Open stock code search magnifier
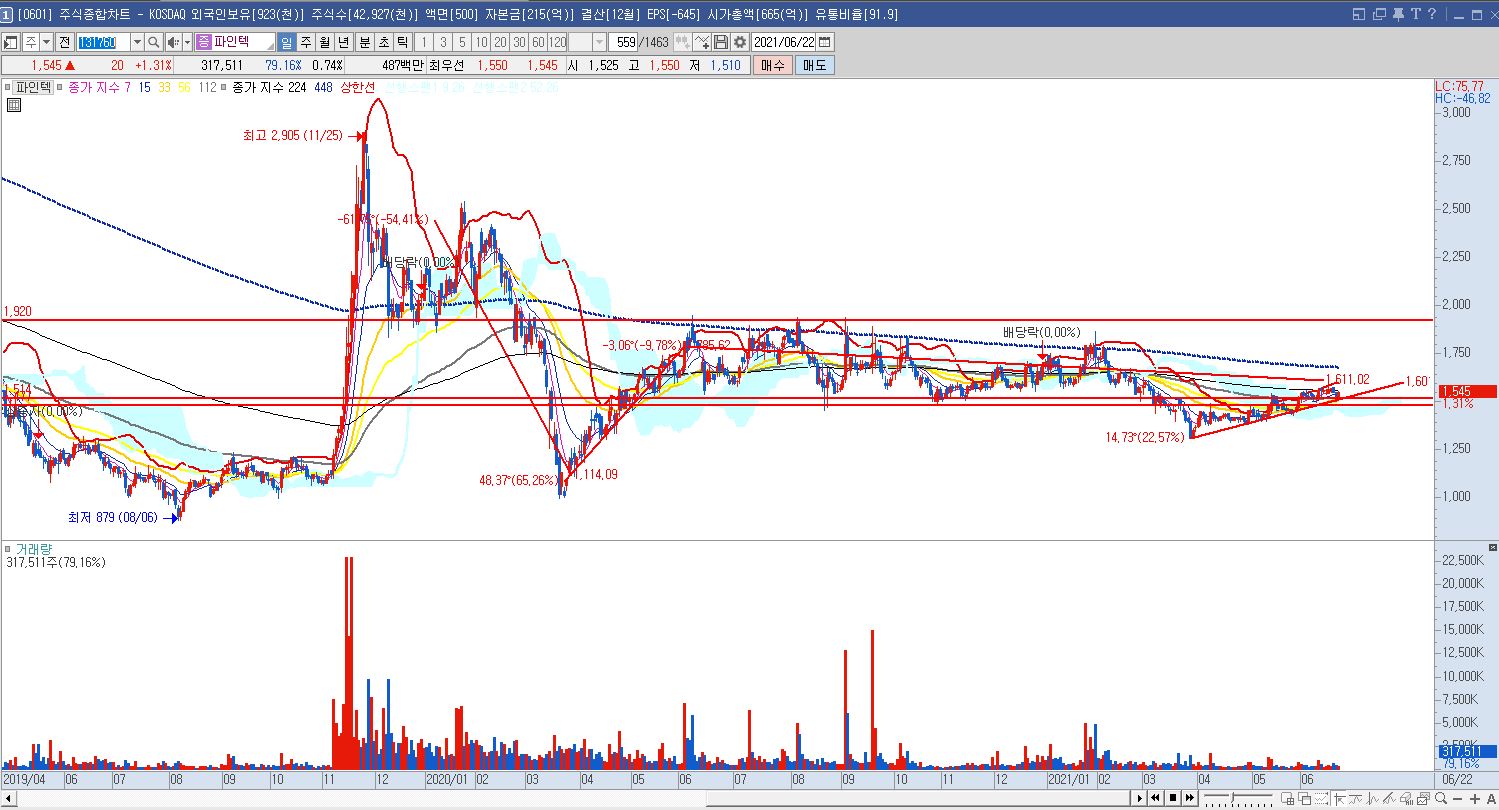Screen dimensions: 1499x810 pyautogui.click(x=153, y=42)
